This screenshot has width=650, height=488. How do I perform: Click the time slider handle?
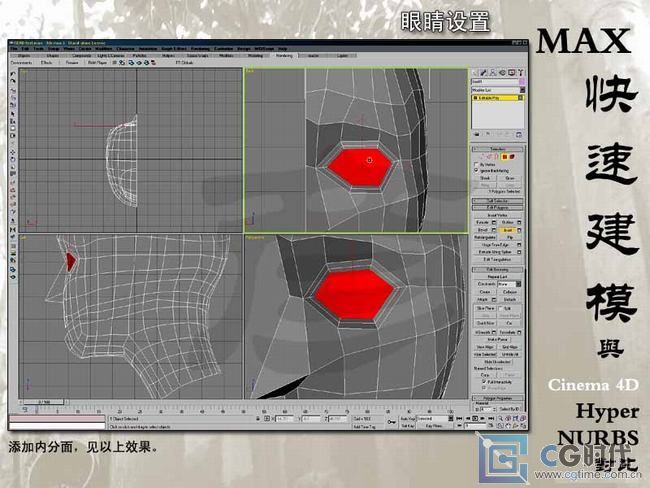click(x=44, y=402)
